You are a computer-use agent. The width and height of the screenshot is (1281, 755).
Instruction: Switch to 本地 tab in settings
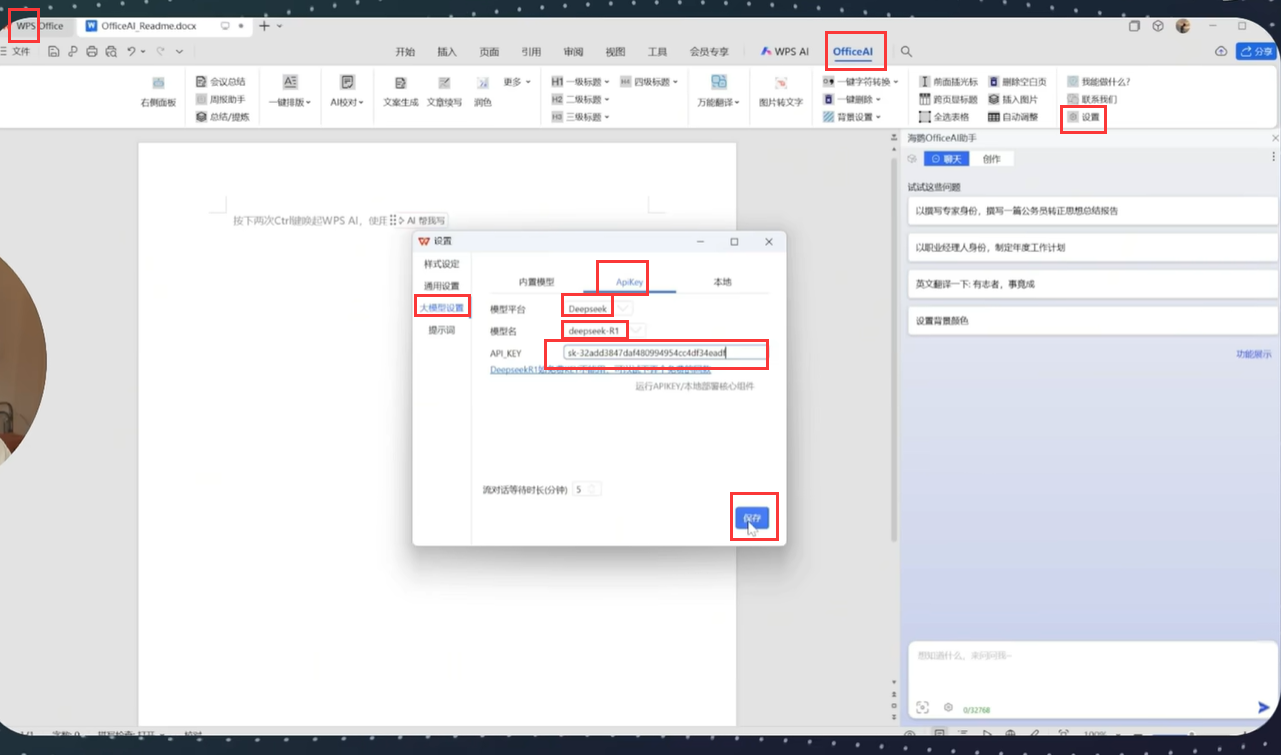point(722,282)
